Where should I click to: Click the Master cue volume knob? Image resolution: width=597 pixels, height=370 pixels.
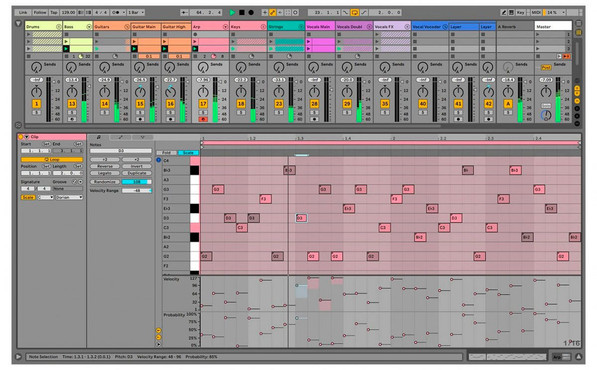[546, 115]
